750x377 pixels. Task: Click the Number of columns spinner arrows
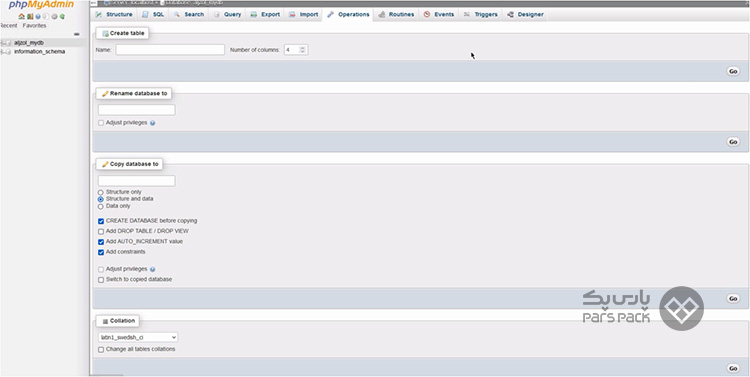tap(302, 50)
